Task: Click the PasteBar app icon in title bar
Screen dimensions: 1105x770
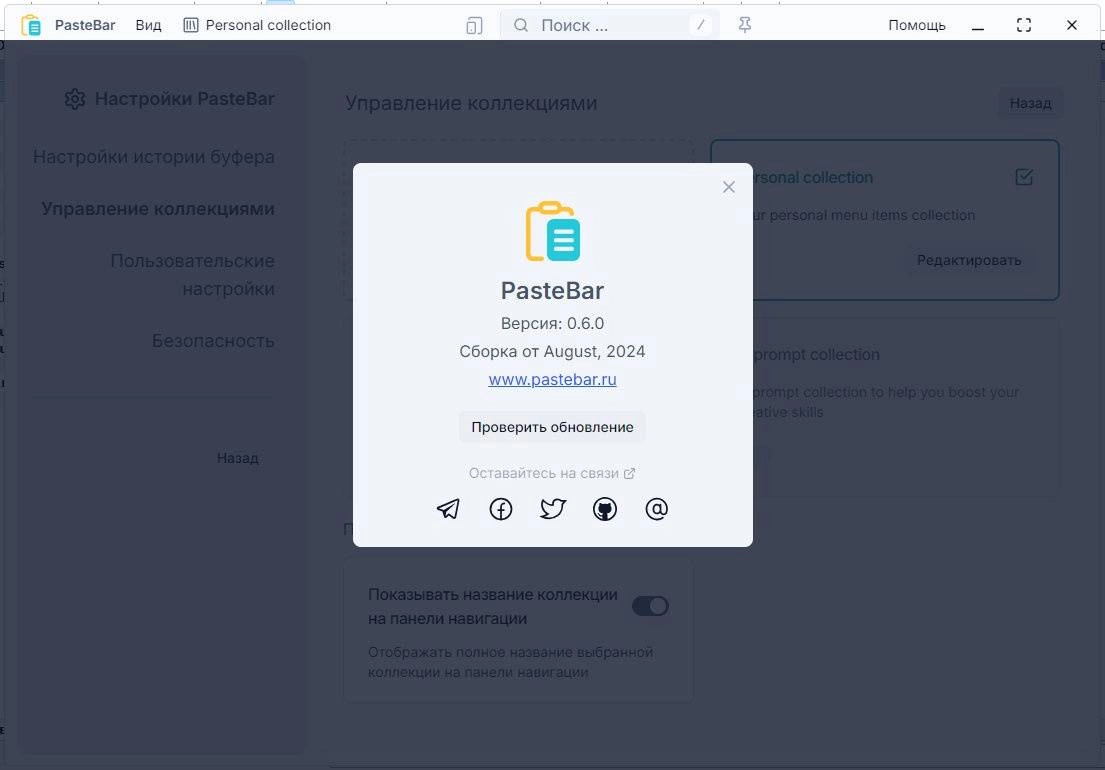Action: [31, 25]
